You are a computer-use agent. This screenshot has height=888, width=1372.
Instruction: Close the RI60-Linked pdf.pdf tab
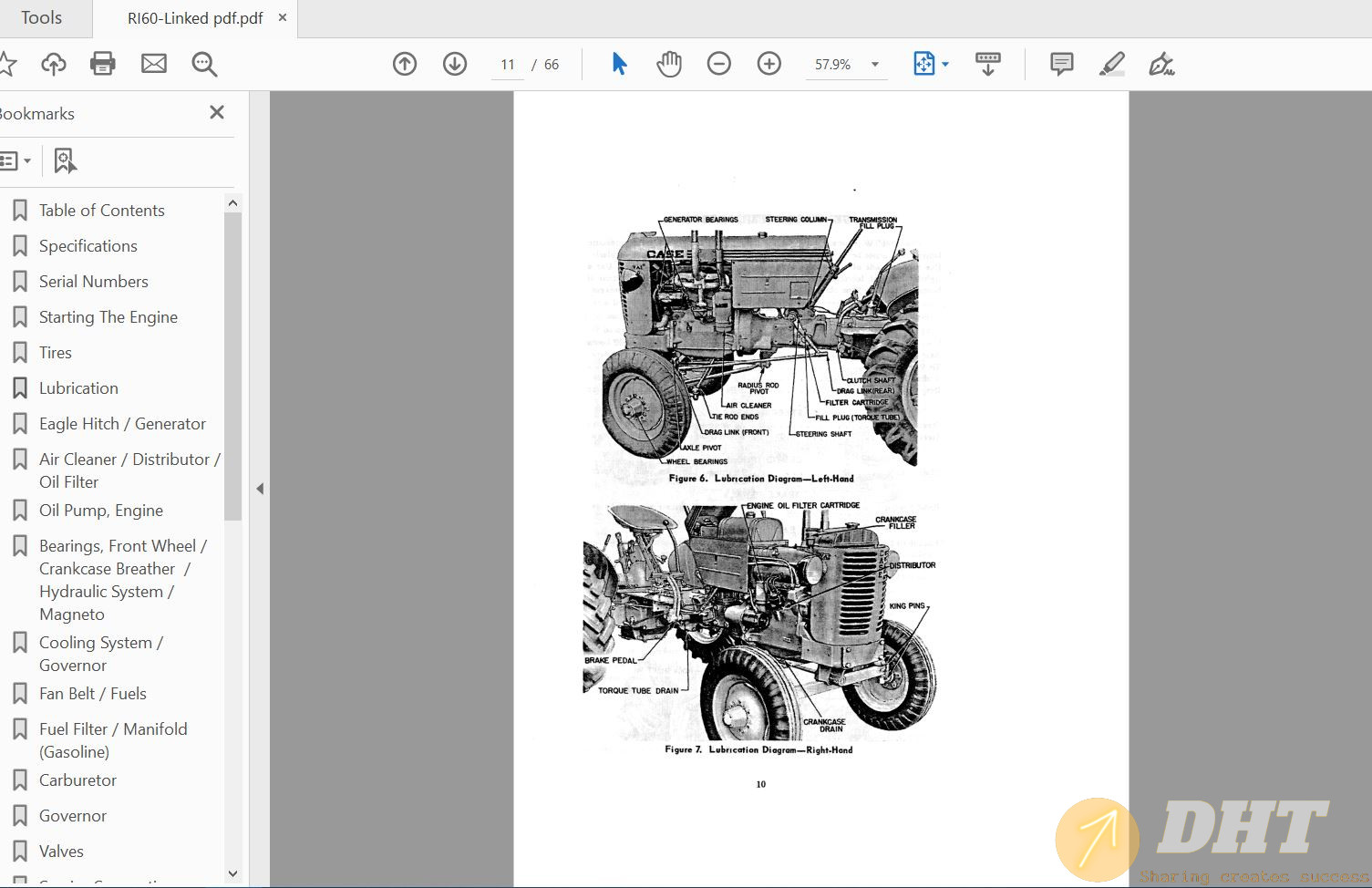283,17
